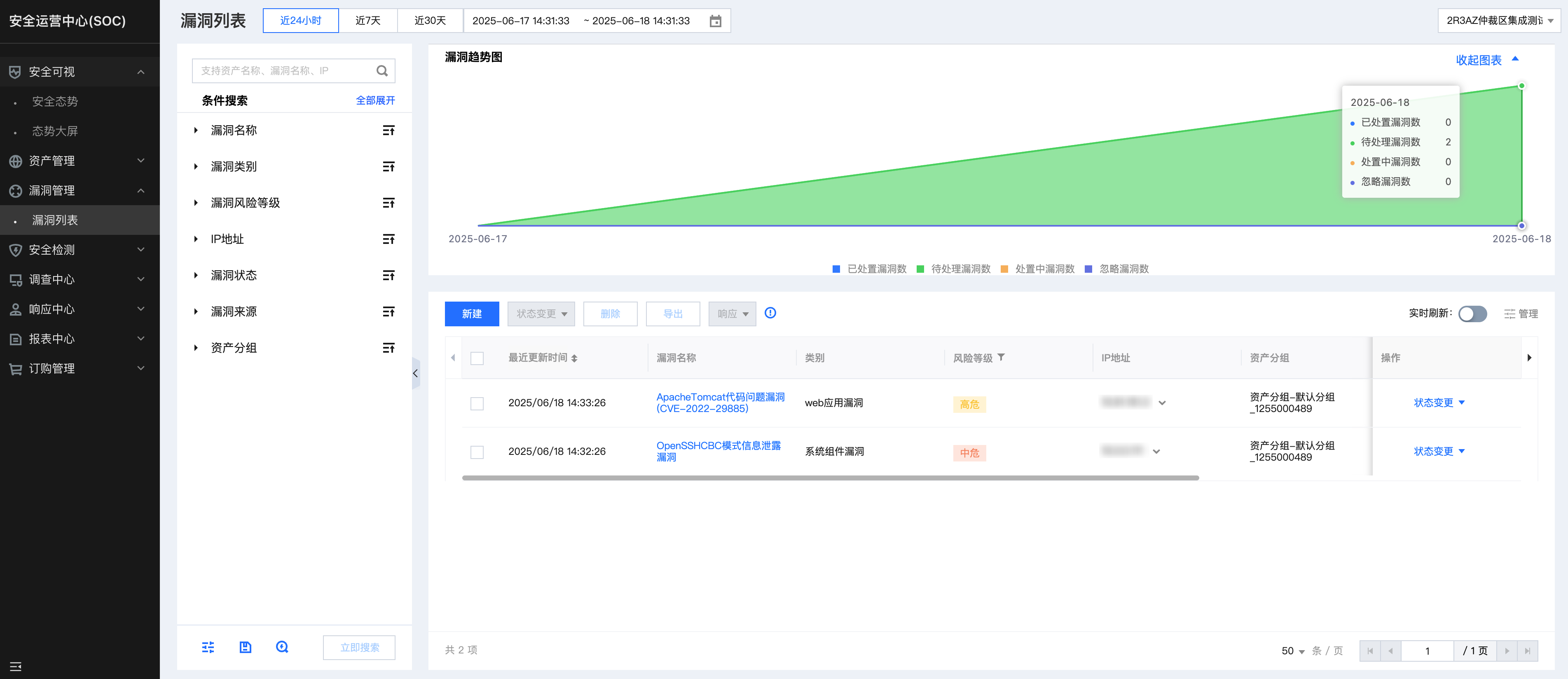The image size is (1568, 679).
Task: Click the sort icon beside 漏洞名称
Action: tap(388, 130)
